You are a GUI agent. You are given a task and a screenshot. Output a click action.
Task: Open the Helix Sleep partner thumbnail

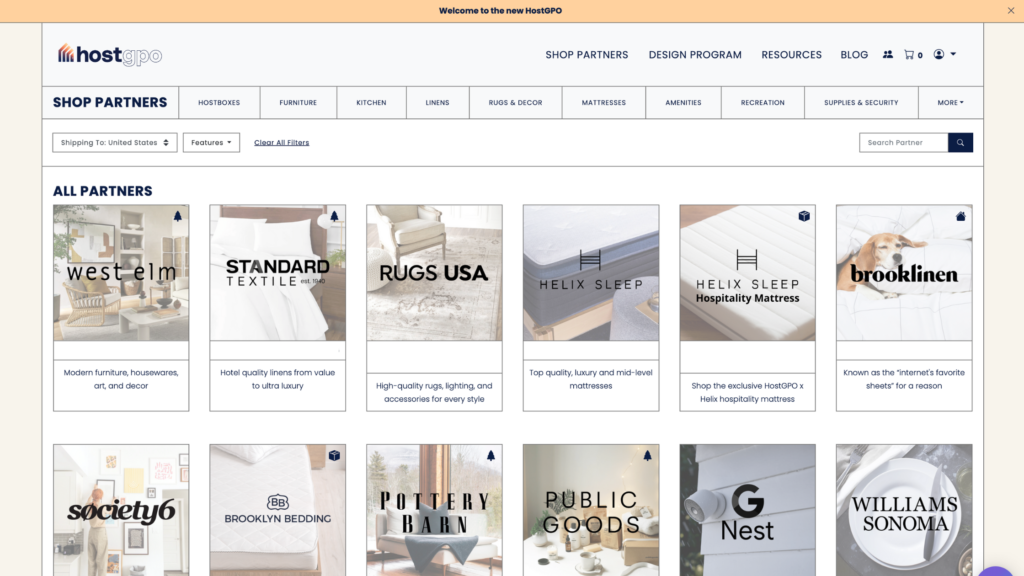(x=591, y=272)
